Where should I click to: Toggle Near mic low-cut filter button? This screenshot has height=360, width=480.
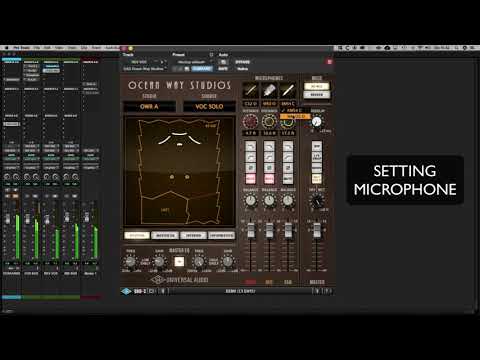point(250,157)
